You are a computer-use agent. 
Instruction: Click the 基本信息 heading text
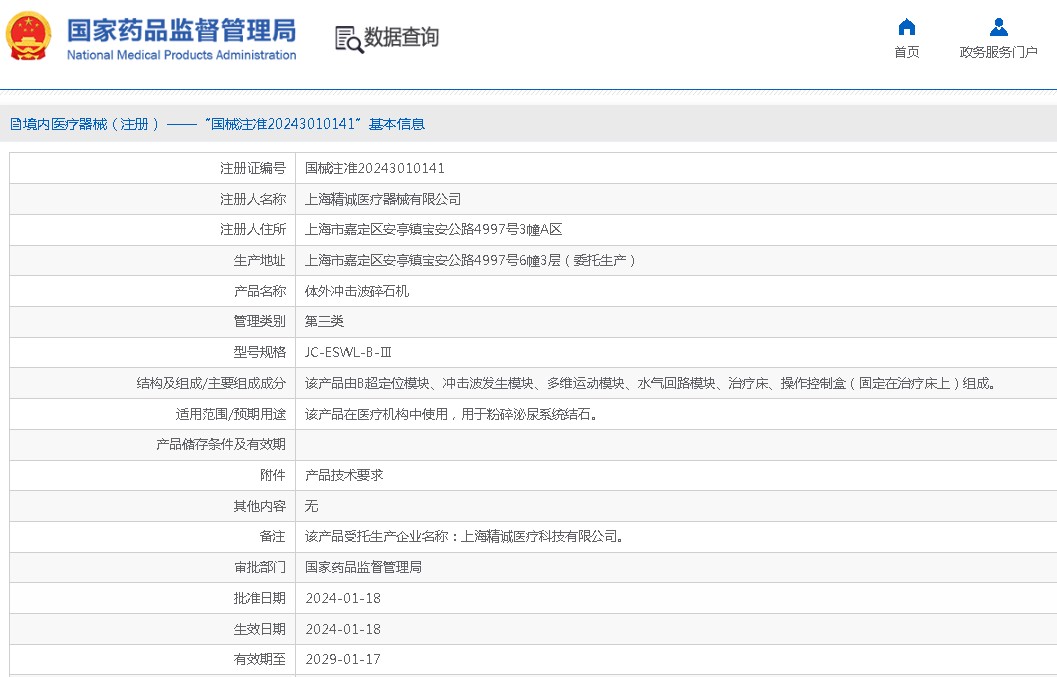pos(396,124)
